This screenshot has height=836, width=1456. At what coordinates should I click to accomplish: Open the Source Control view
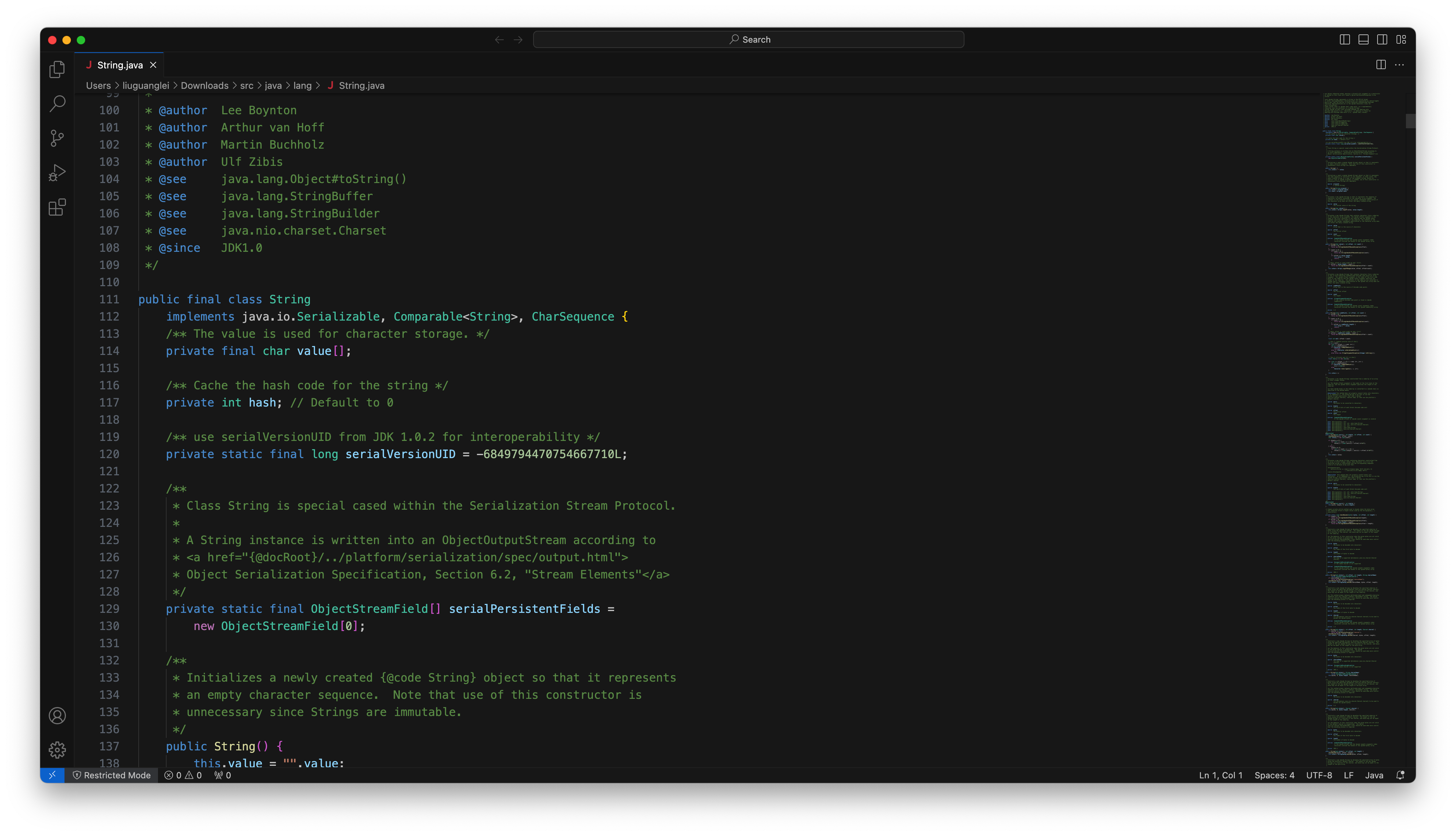[x=57, y=138]
